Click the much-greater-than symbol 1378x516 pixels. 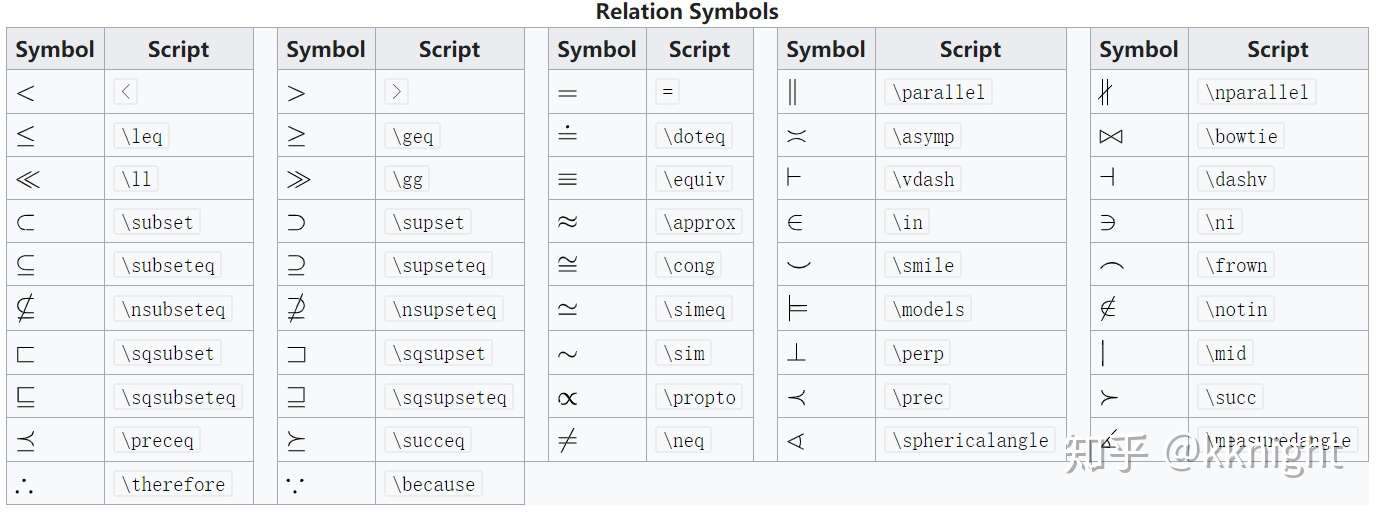298,180
